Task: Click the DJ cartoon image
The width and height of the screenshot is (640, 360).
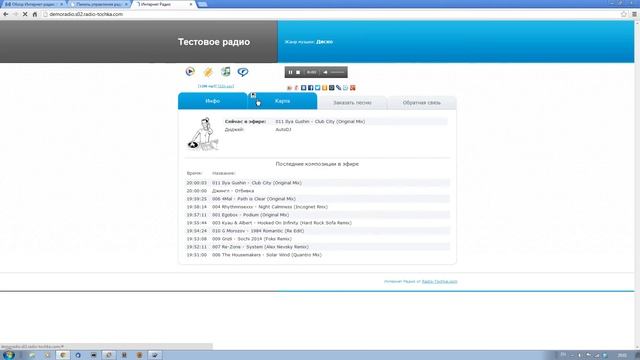Action: coord(203,134)
